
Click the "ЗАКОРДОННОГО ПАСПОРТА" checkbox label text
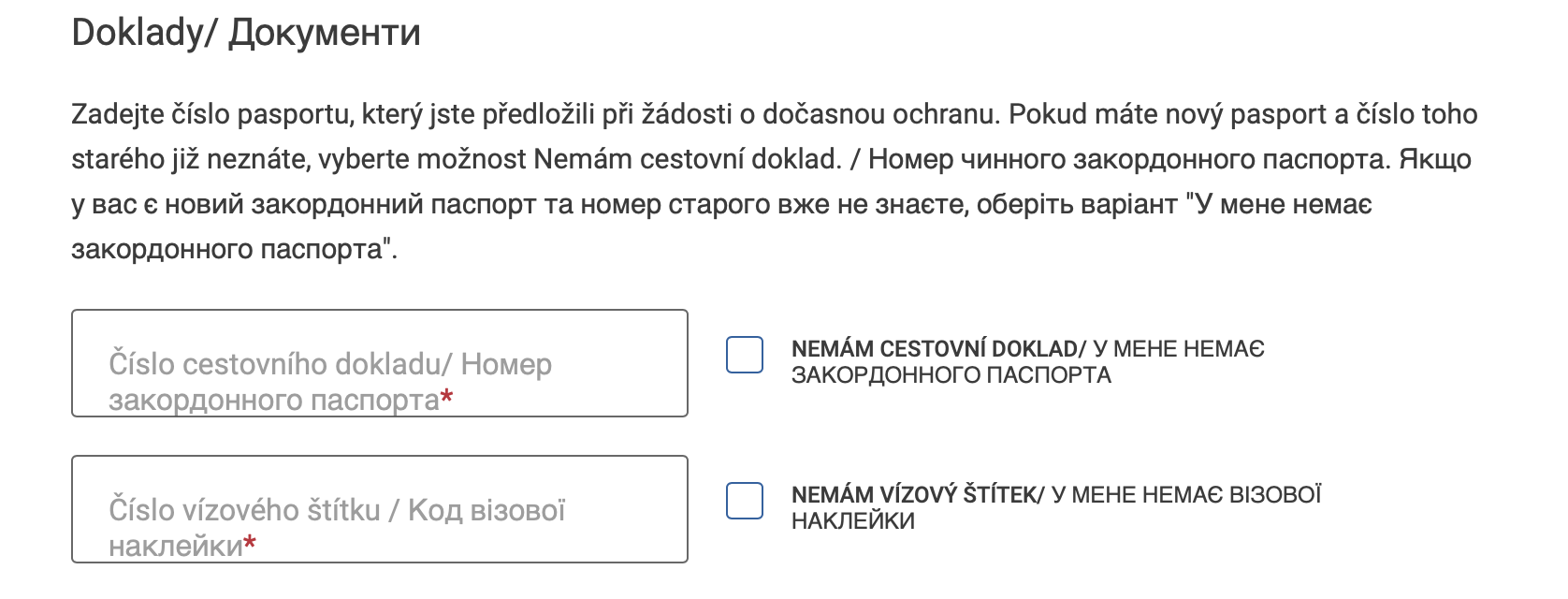click(951, 375)
